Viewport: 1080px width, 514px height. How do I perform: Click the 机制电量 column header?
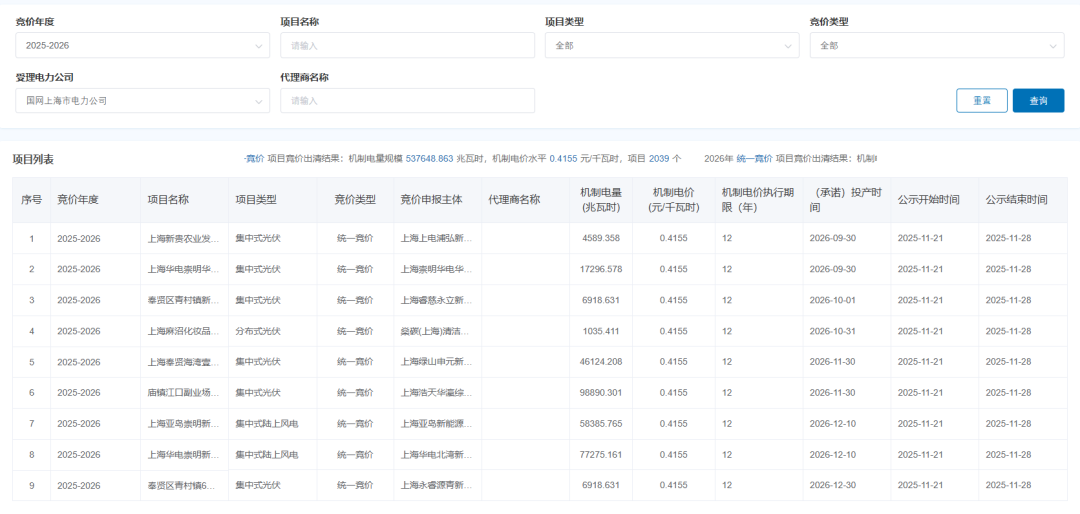tap(600, 200)
